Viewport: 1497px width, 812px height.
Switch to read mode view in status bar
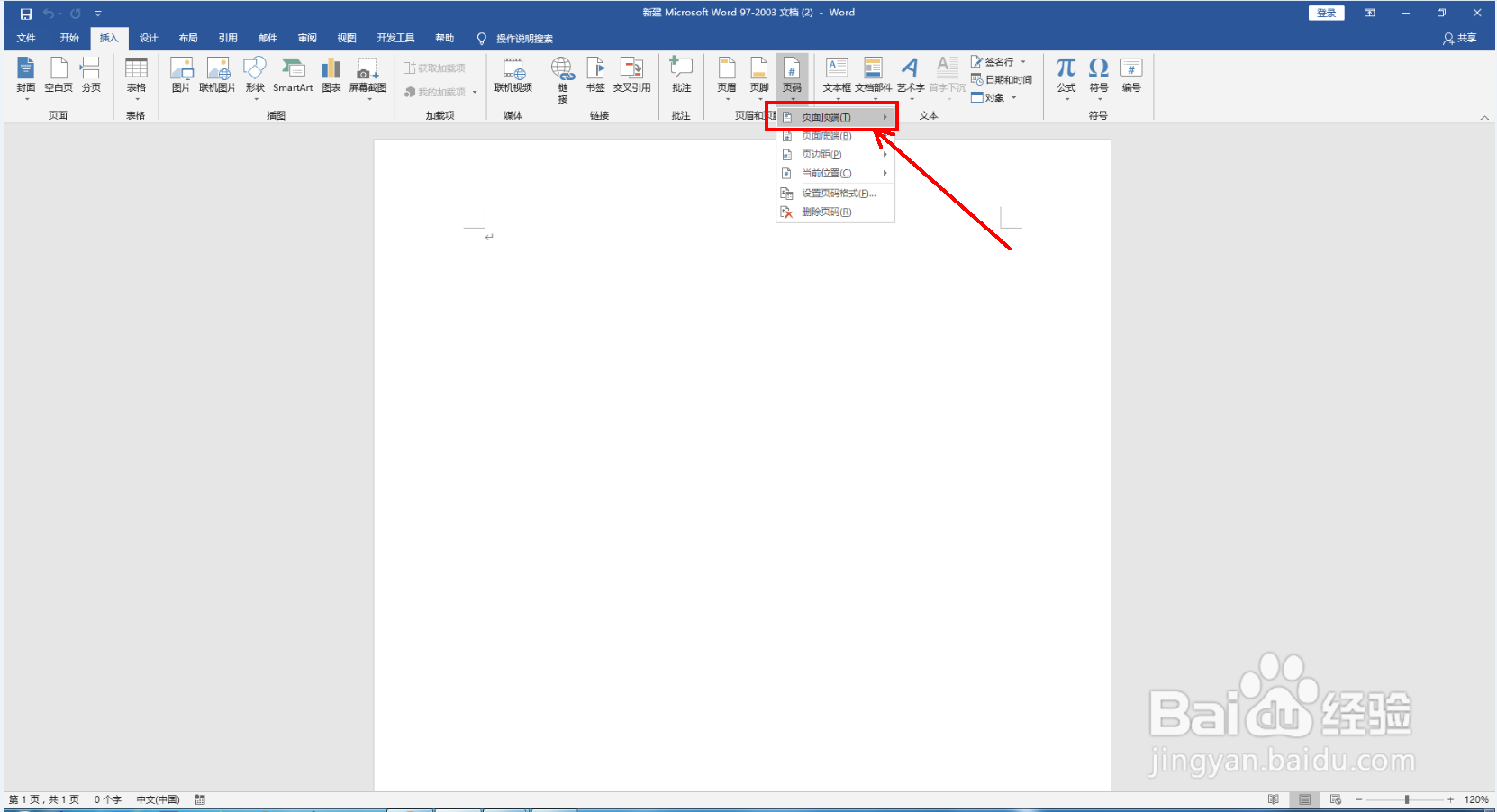click(1273, 799)
